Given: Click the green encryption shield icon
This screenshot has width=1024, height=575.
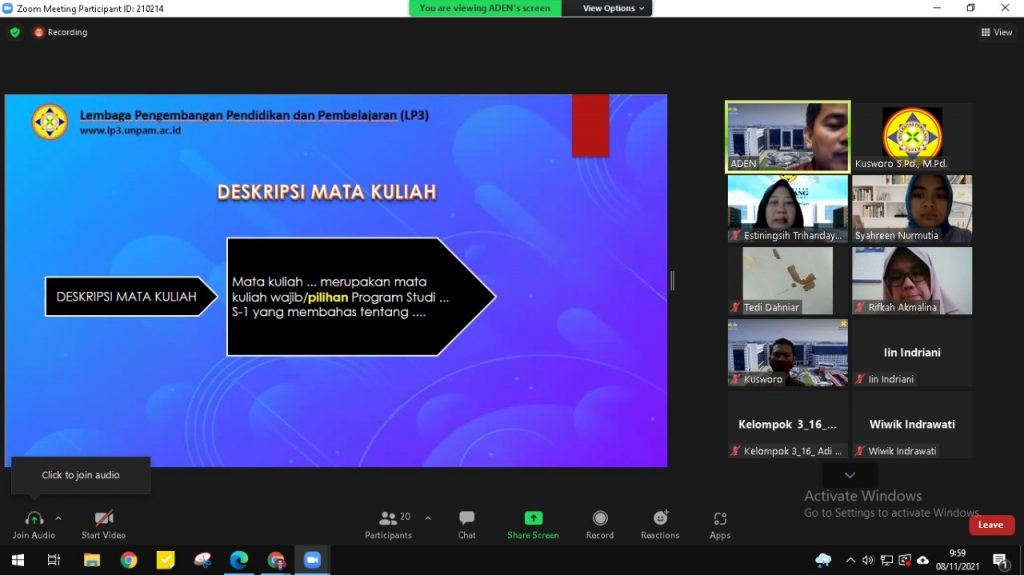Looking at the screenshot, I should 15,32.
